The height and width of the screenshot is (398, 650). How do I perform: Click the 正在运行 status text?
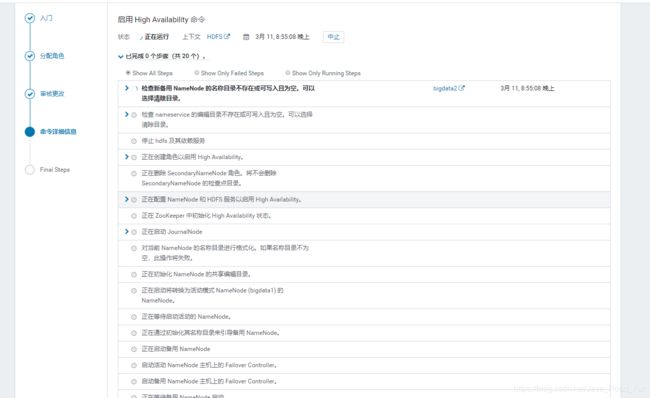[x=157, y=37]
